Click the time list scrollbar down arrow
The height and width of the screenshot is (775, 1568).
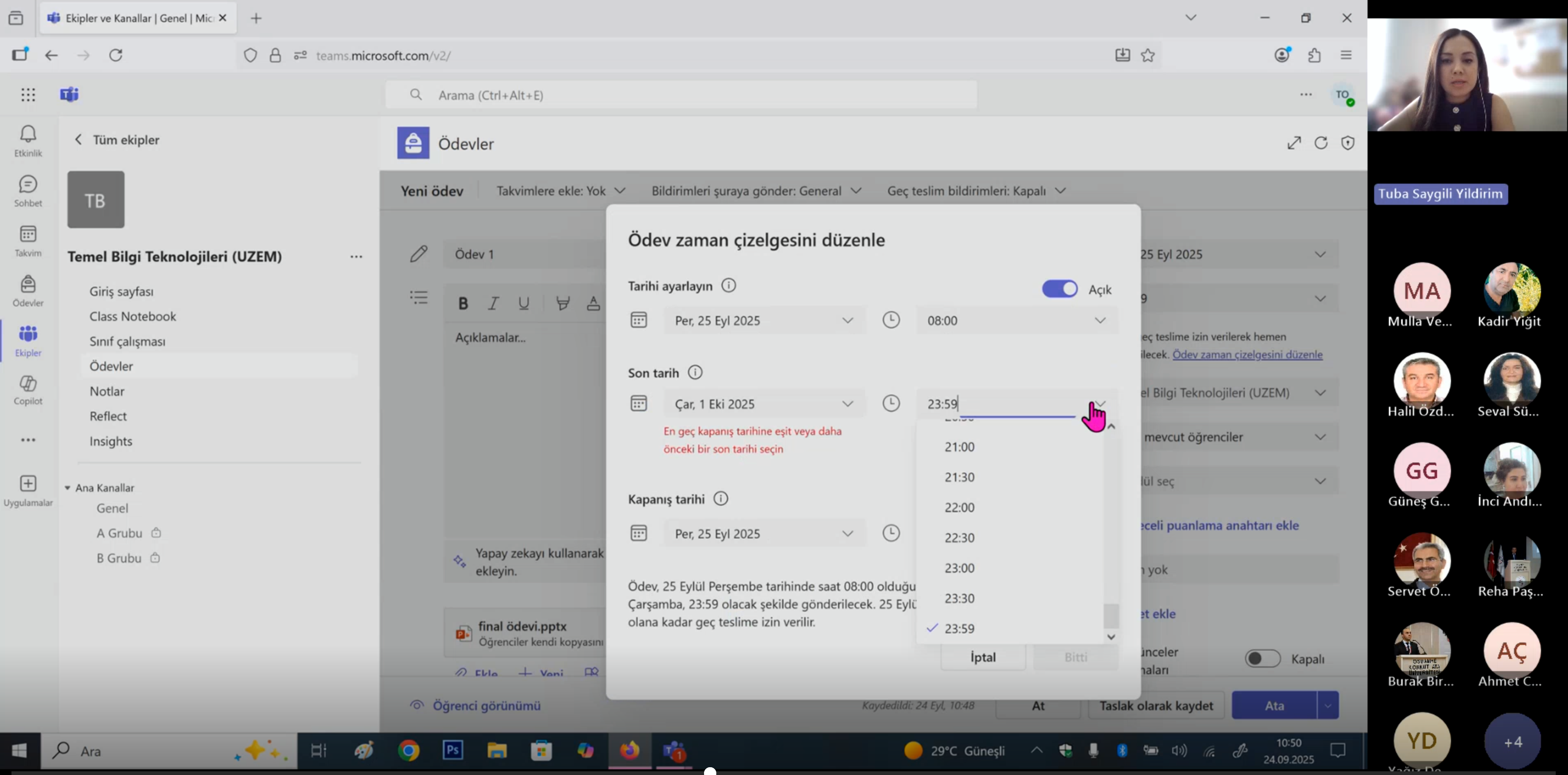tap(1111, 637)
